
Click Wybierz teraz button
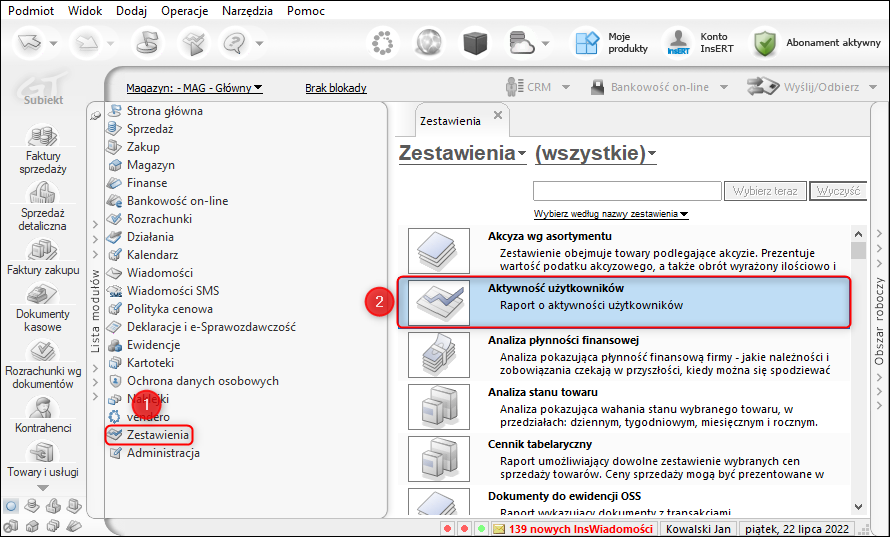(765, 191)
